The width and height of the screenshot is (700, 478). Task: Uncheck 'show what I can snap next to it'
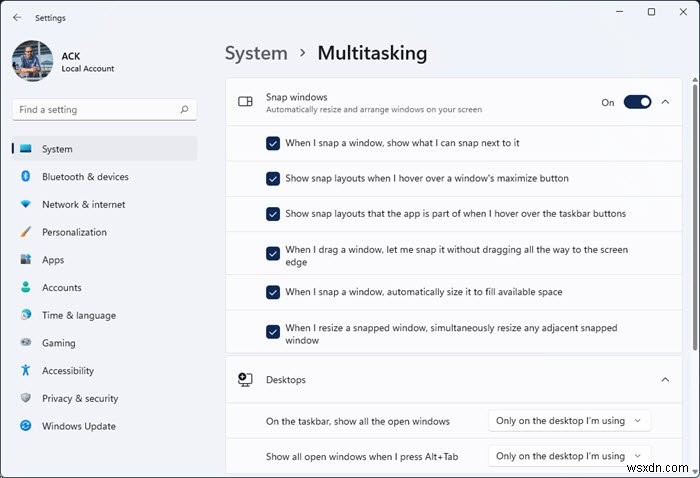pyautogui.click(x=273, y=143)
